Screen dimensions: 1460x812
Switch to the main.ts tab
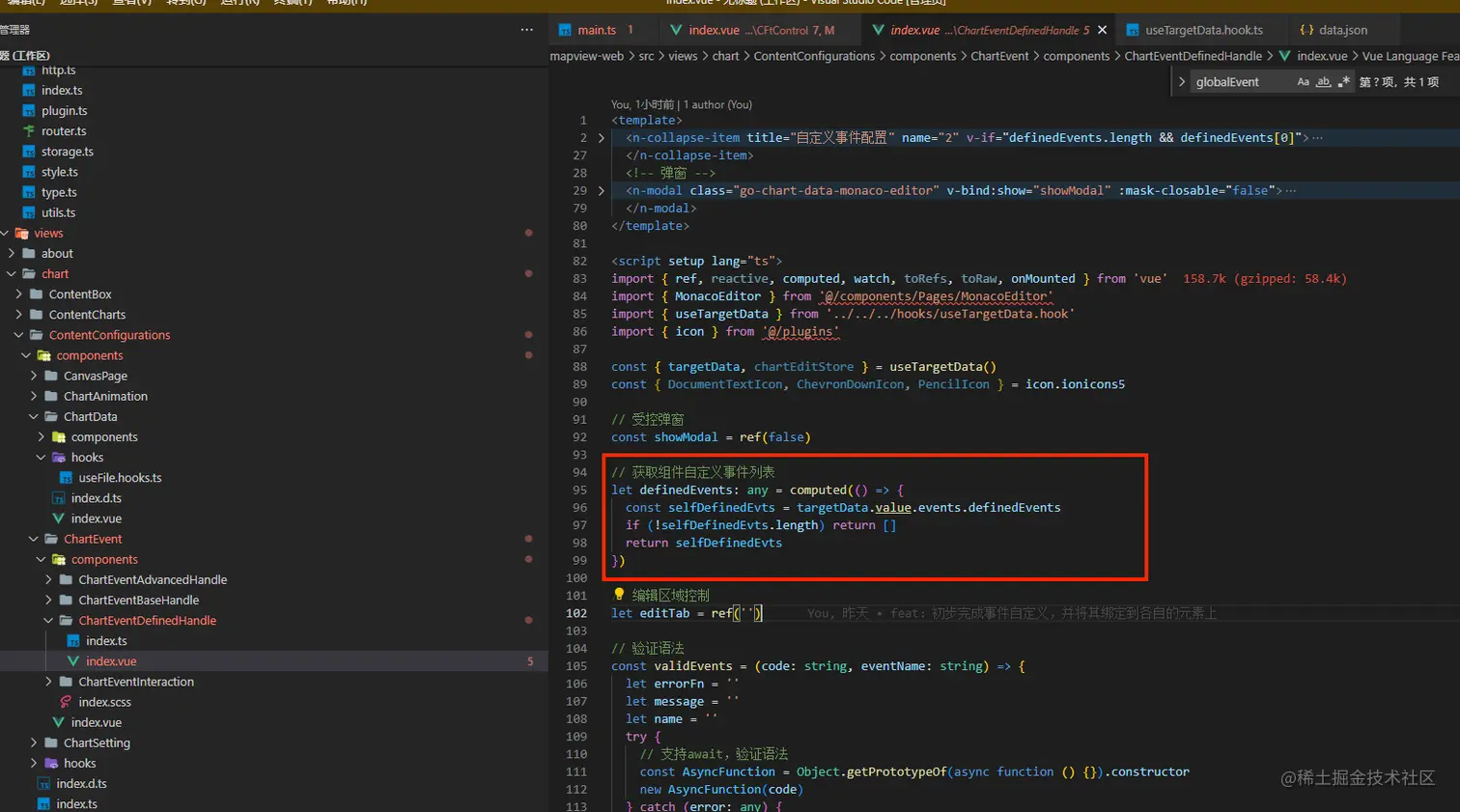click(596, 30)
